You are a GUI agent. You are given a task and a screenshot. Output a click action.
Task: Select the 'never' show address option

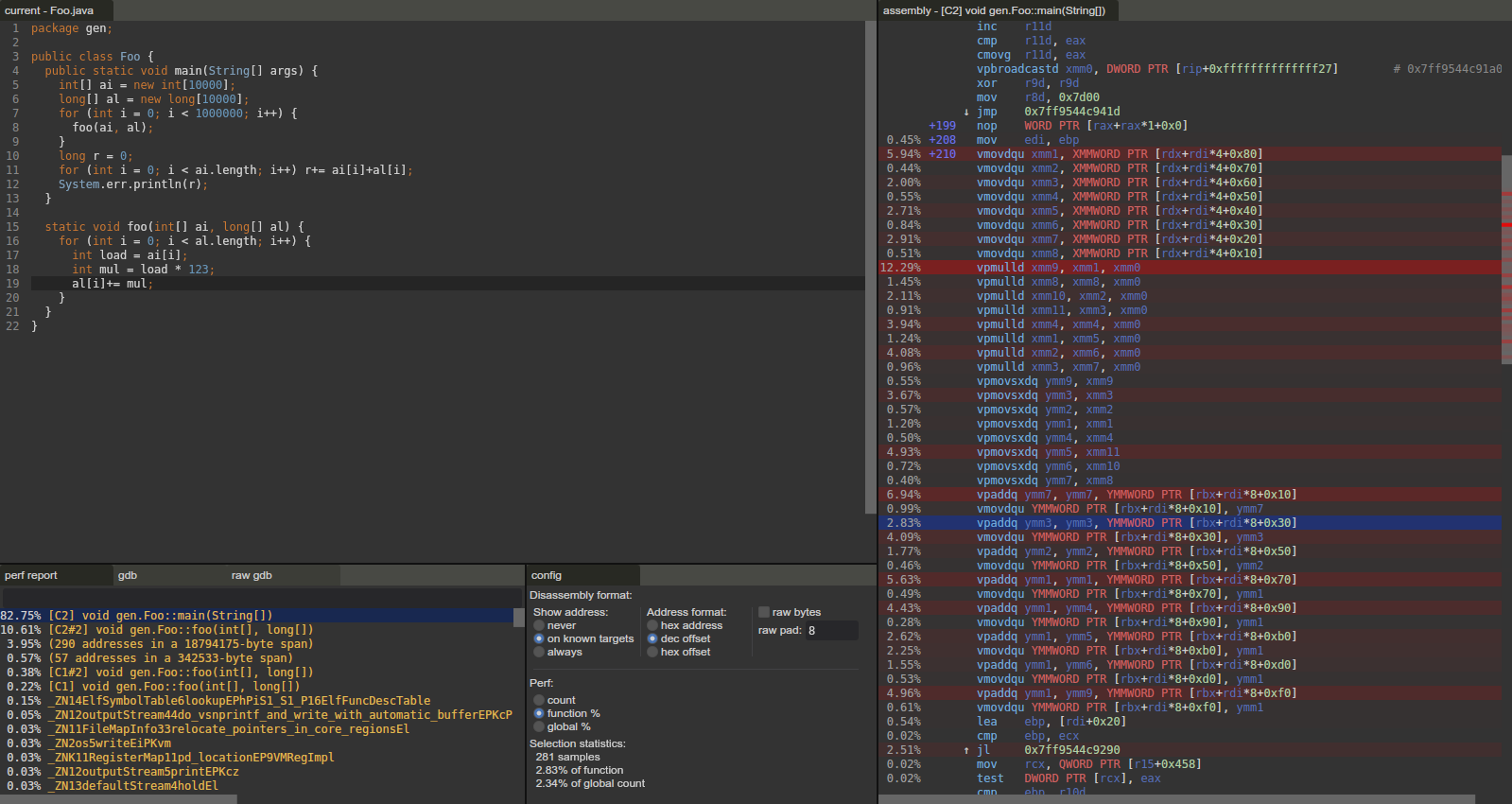[x=539, y=625]
